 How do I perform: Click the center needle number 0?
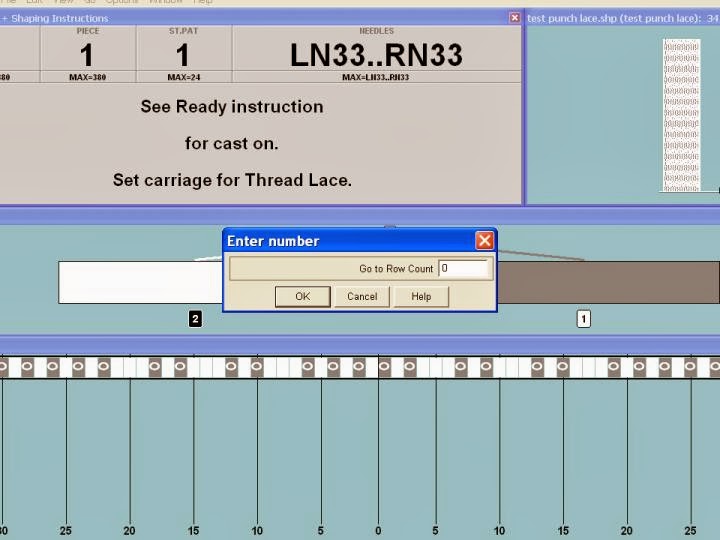378,531
